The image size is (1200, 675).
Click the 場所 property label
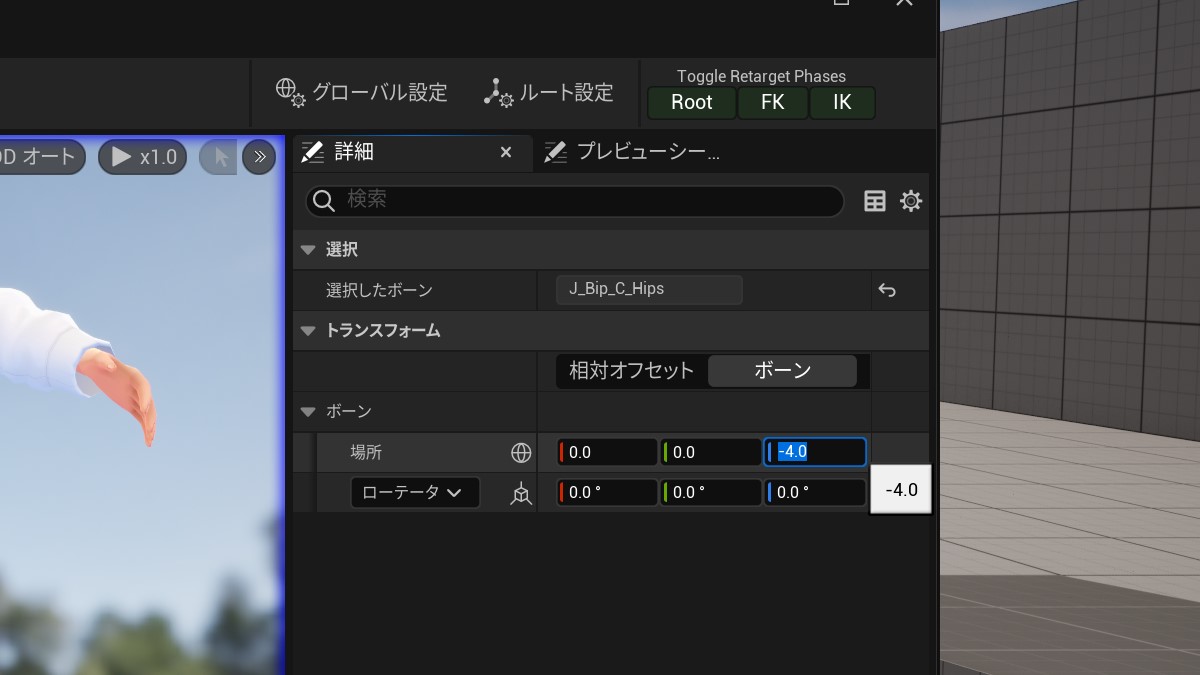pos(366,452)
